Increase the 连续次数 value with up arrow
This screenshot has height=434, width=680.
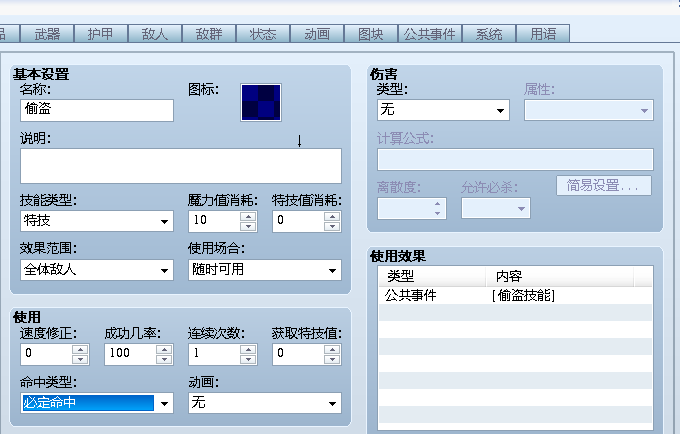248,349
